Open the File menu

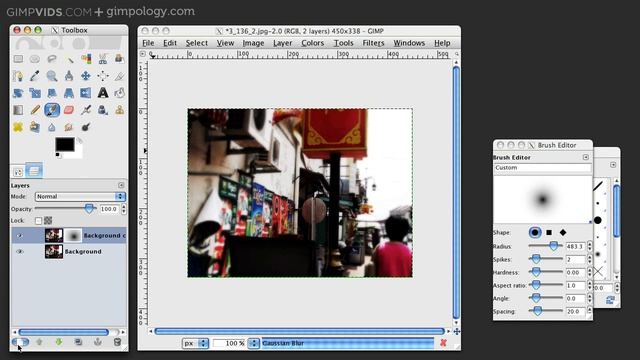(148, 43)
